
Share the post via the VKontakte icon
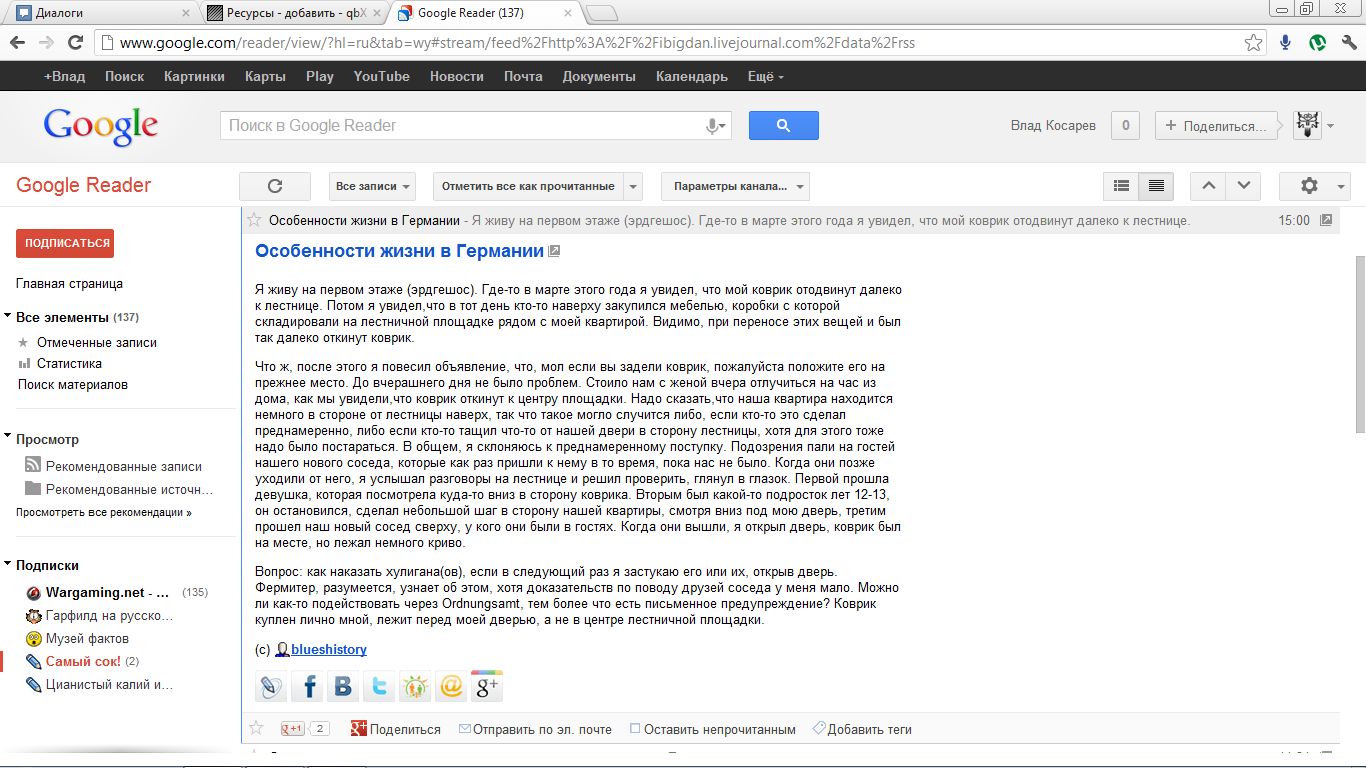pos(343,686)
